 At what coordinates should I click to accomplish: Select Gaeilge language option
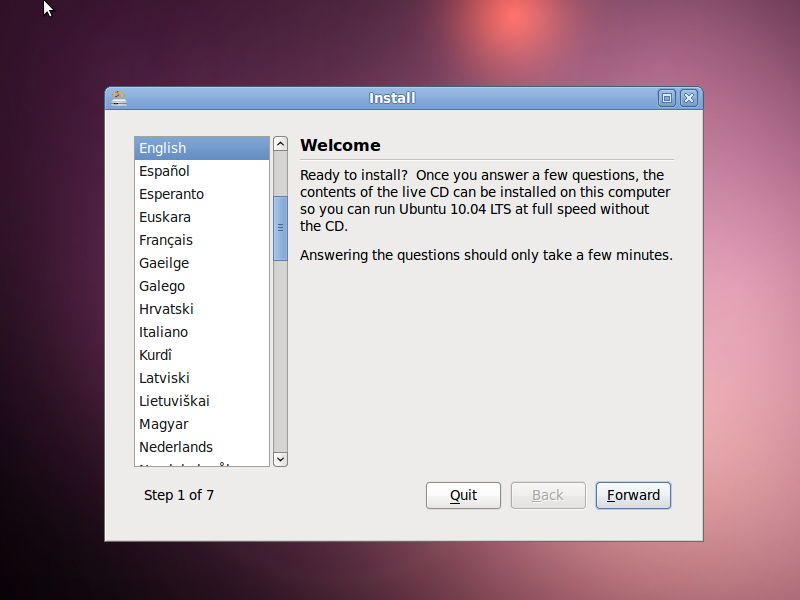[x=164, y=263]
